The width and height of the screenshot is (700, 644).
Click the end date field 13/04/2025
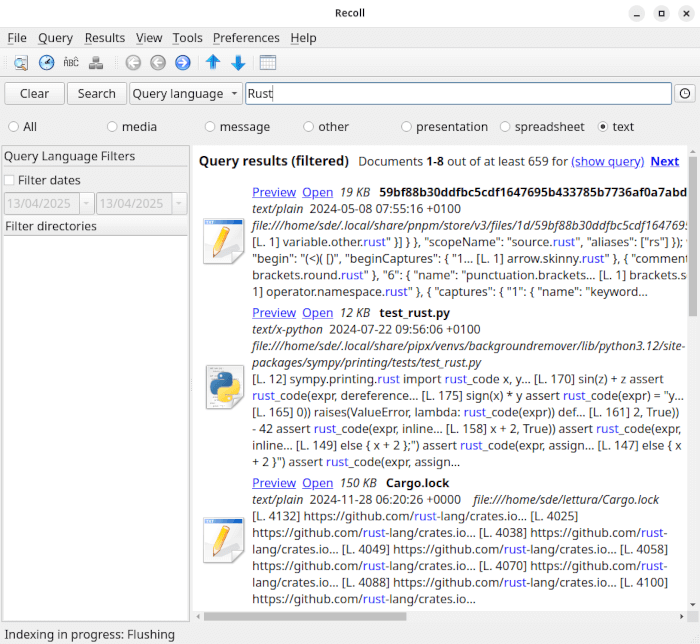point(134,204)
